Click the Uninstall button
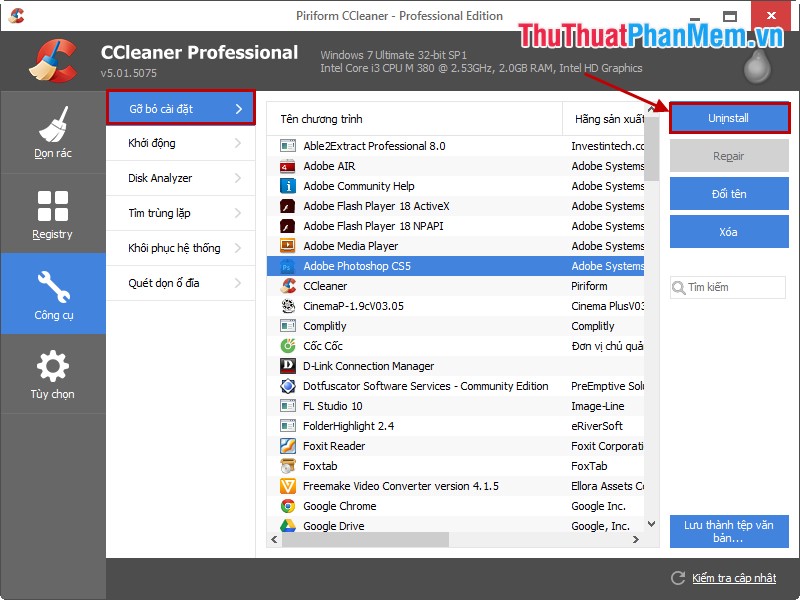 click(x=727, y=118)
